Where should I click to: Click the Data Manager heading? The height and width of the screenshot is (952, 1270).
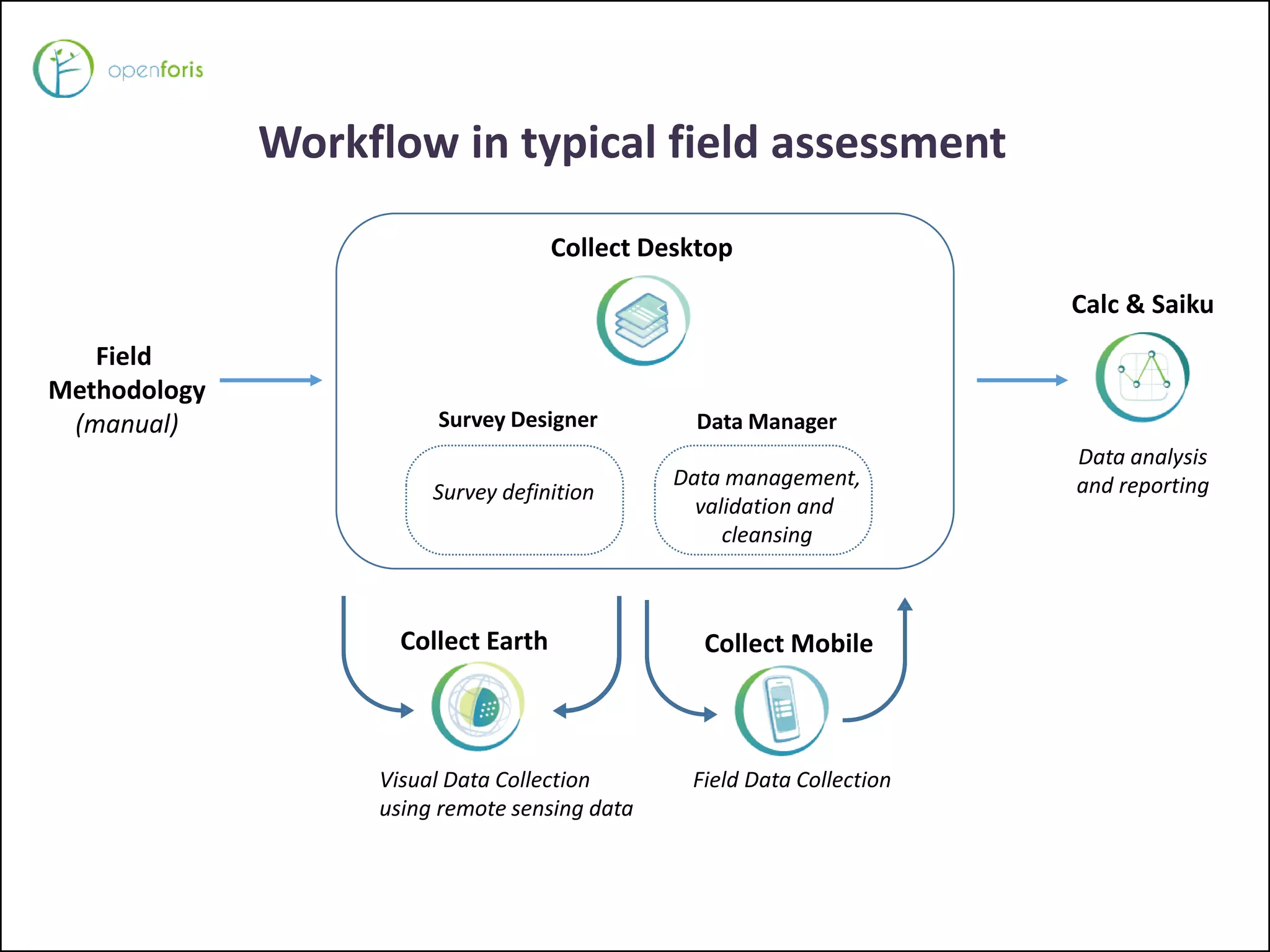[766, 421]
